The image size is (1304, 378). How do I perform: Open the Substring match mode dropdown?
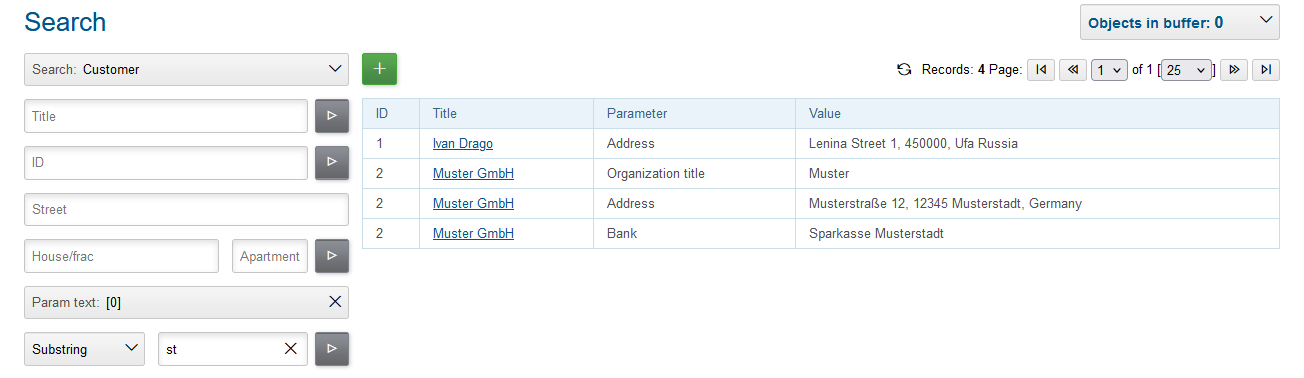84,349
